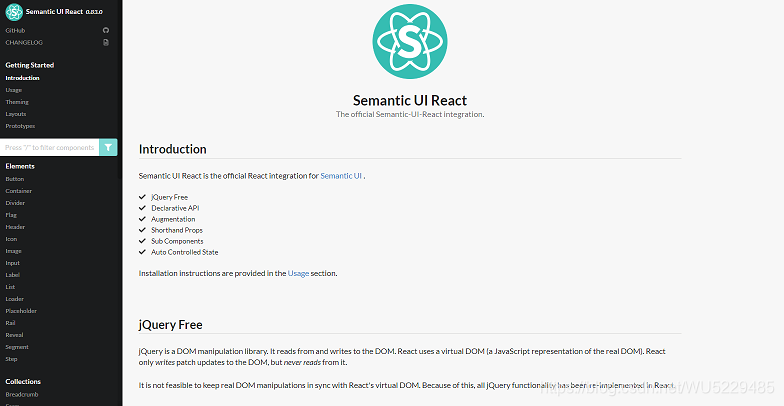Select Introduction in the sidebar
Image resolution: width=784 pixels, height=406 pixels.
[22, 78]
